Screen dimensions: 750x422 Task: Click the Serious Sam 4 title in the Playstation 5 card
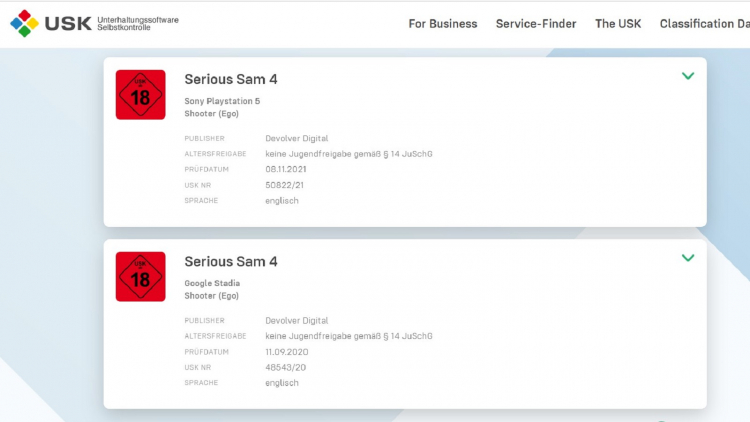tap(231, 79)
